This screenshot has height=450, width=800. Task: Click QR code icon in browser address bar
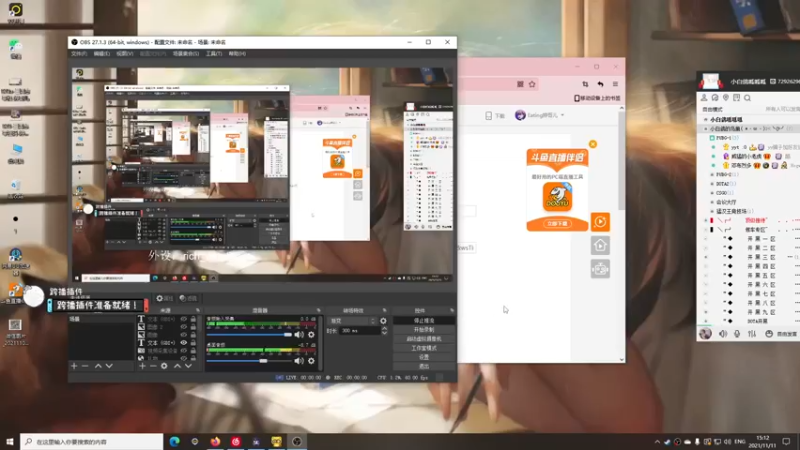tap(520, 84)
